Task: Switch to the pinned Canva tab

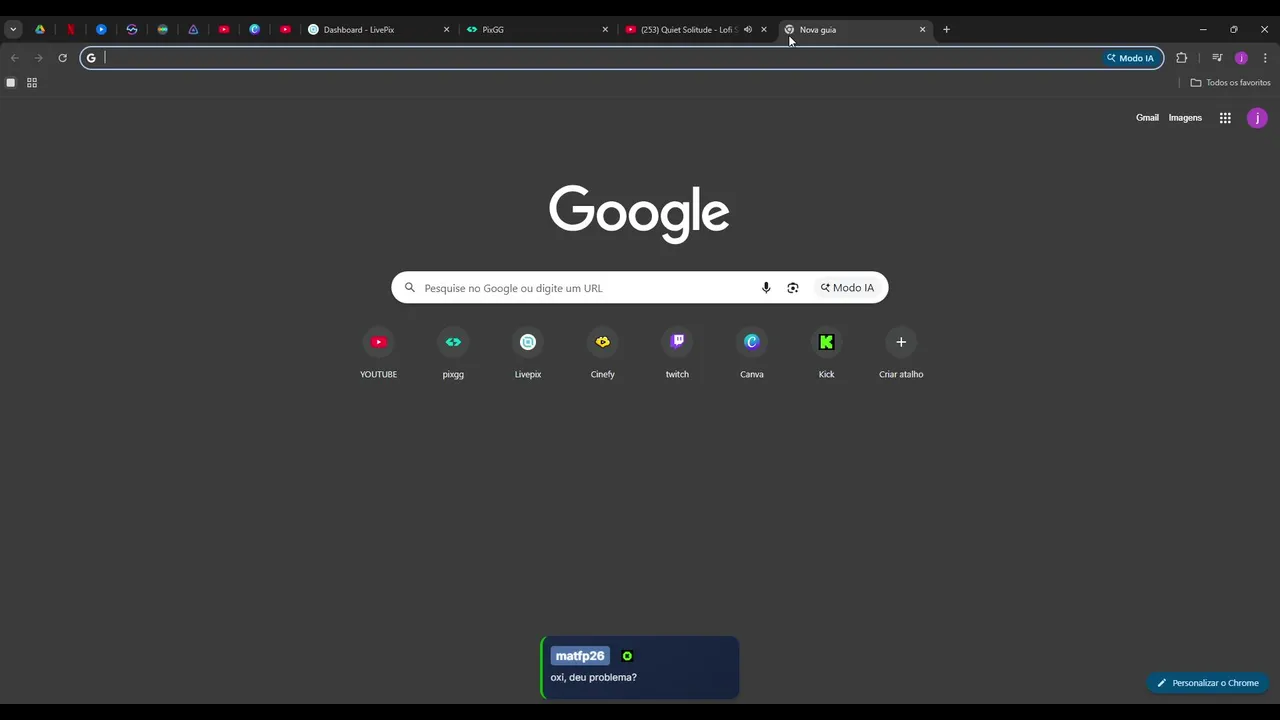Action: pos(254,30)
